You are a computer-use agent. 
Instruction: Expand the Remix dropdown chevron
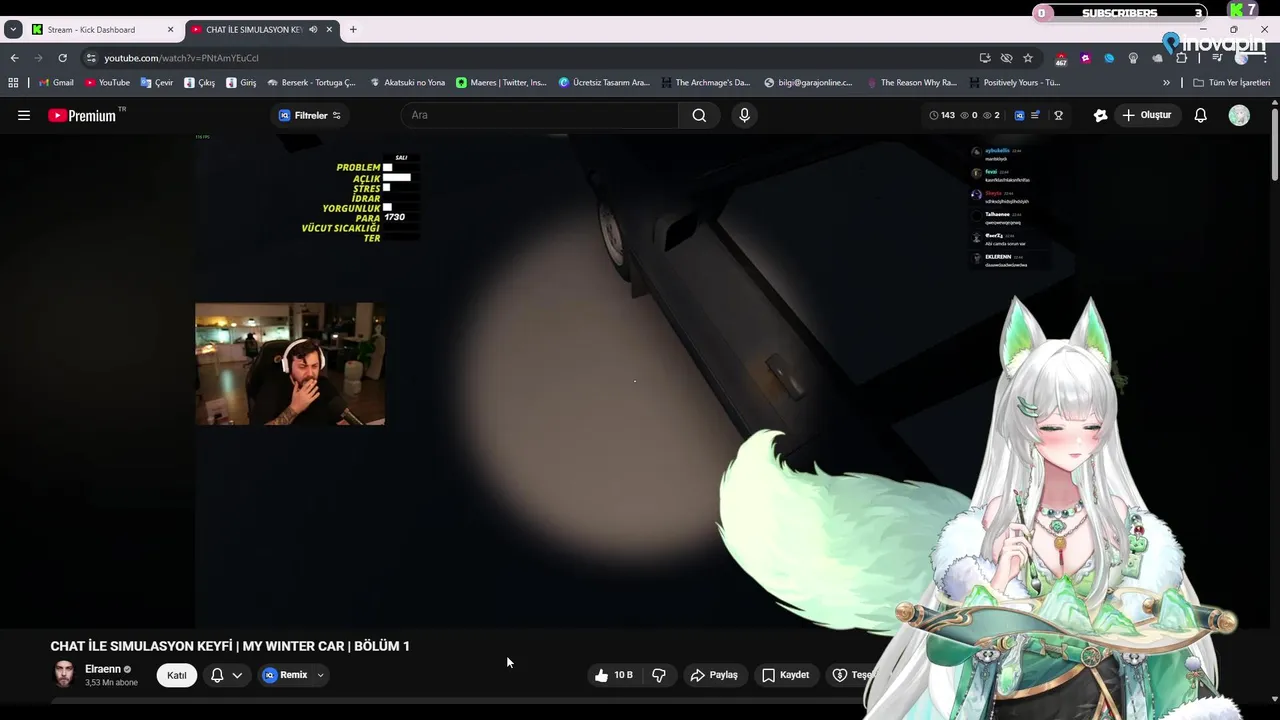(x=320, y=675)
